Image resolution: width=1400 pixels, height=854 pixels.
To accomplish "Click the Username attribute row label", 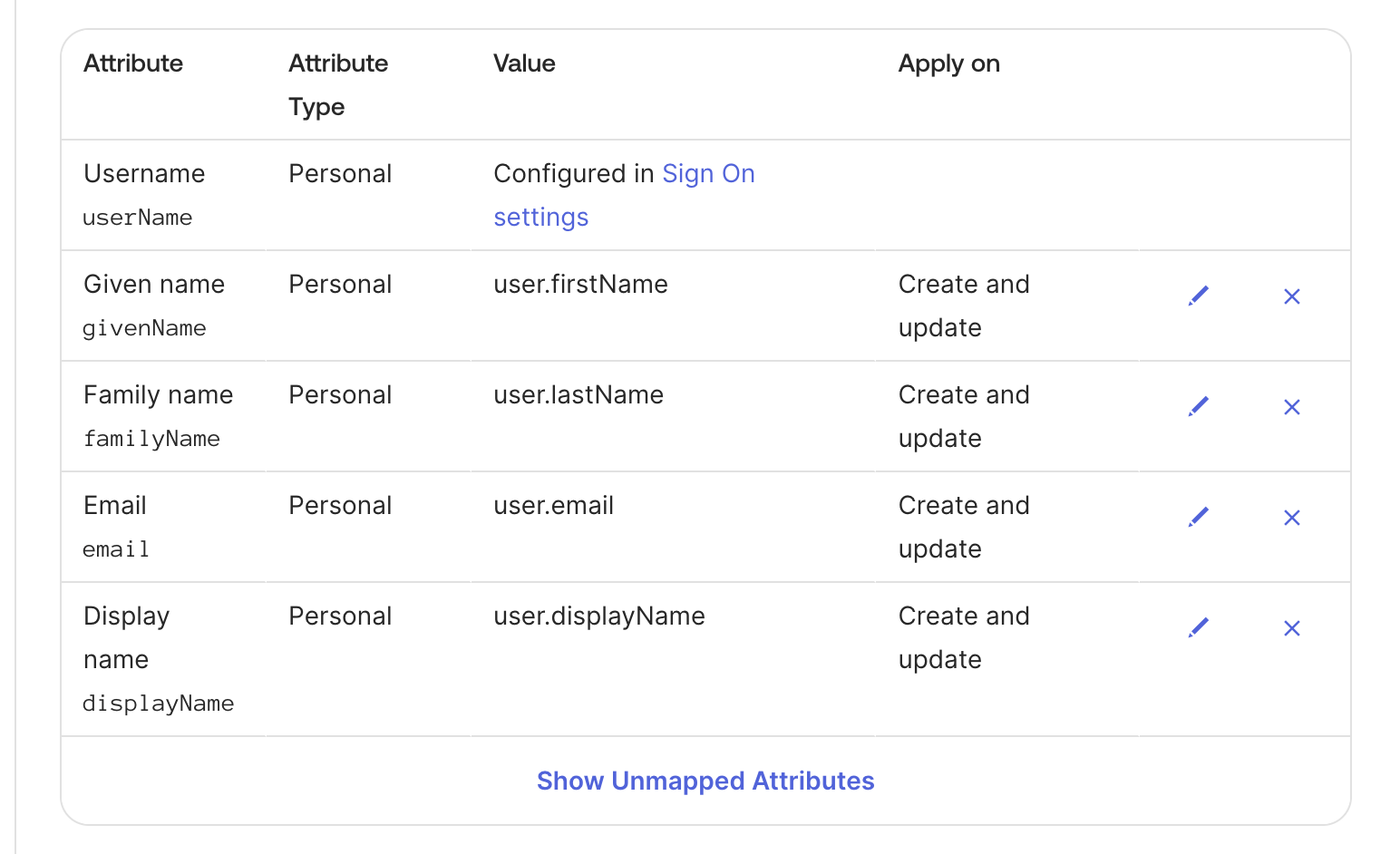I will click(x=144, y=174).
